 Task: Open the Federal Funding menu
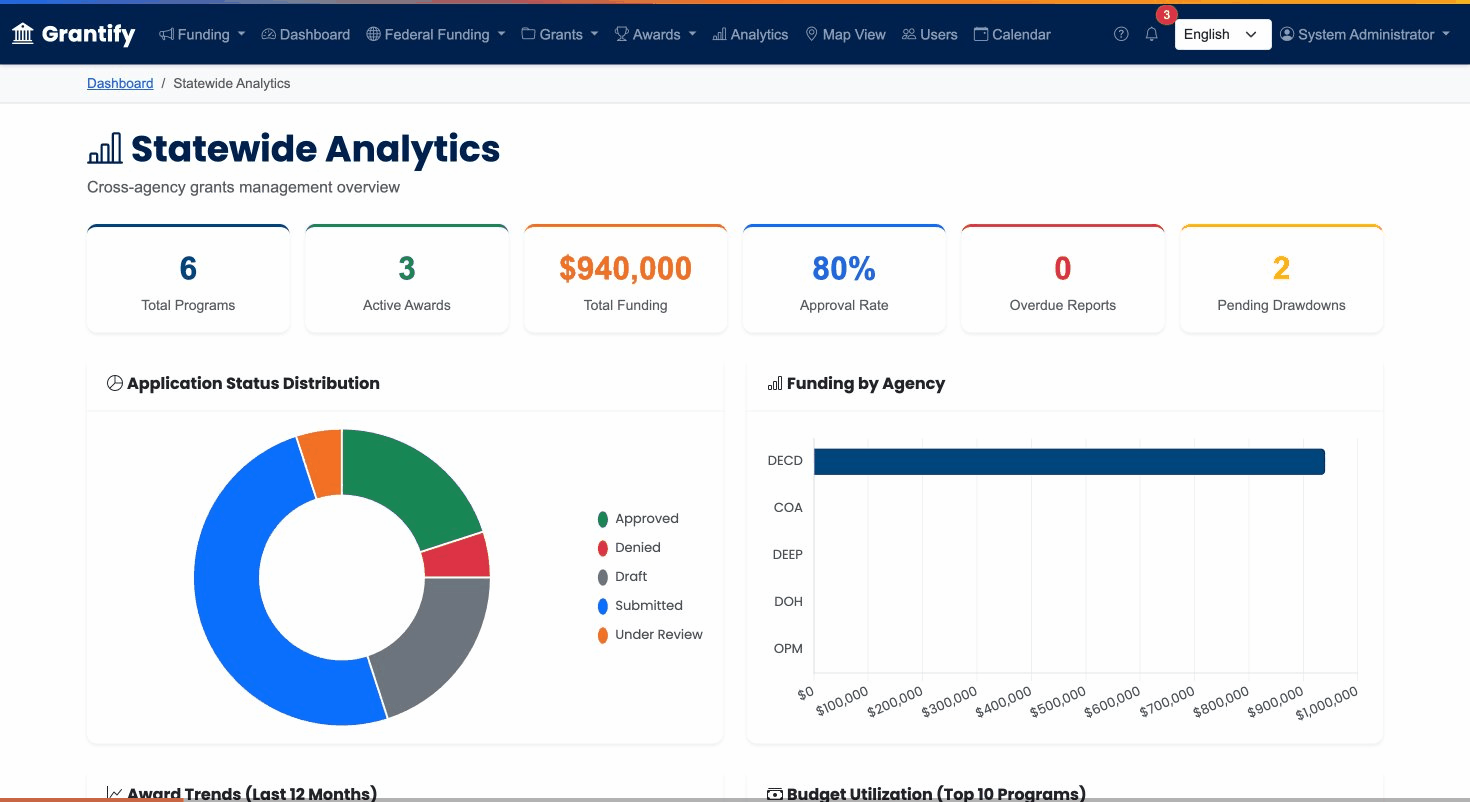[x=435, y=33]
